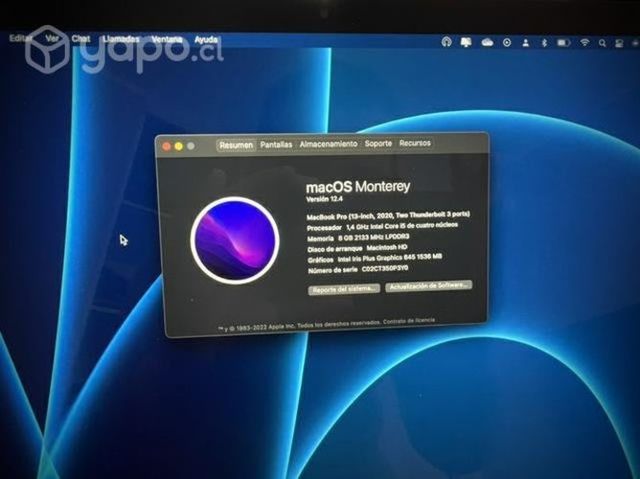This screenshot has width=640, height=479.
Task: Switch to the Soporte tab
Action: [x=378, y=143]
